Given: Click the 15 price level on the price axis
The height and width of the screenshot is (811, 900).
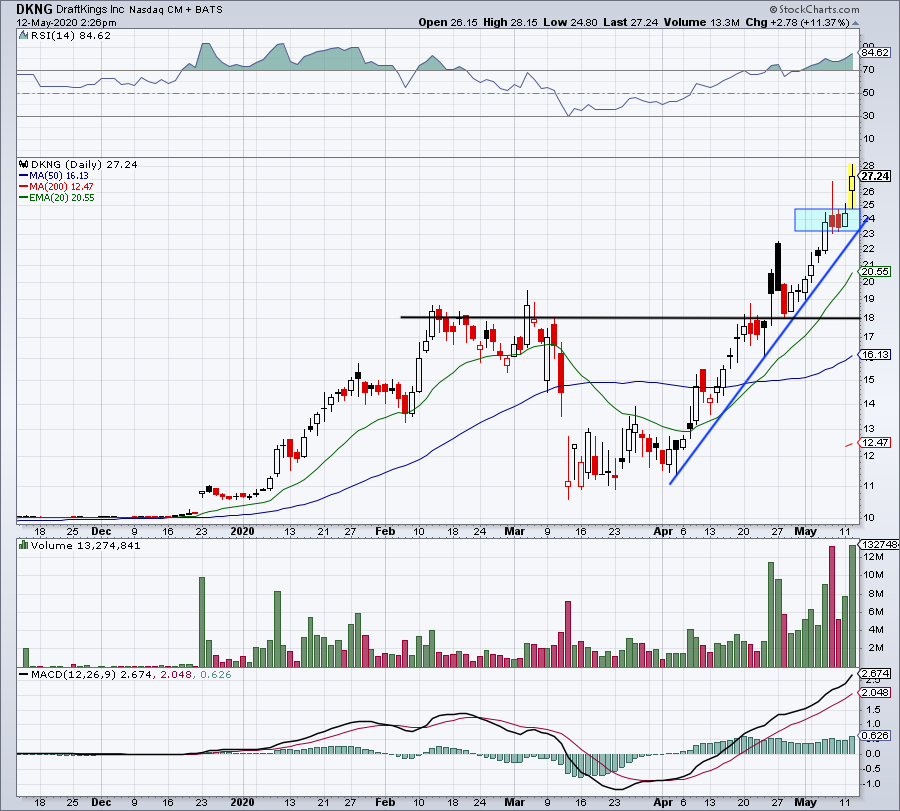Looking at the screenshot, I should coord(869,379).
